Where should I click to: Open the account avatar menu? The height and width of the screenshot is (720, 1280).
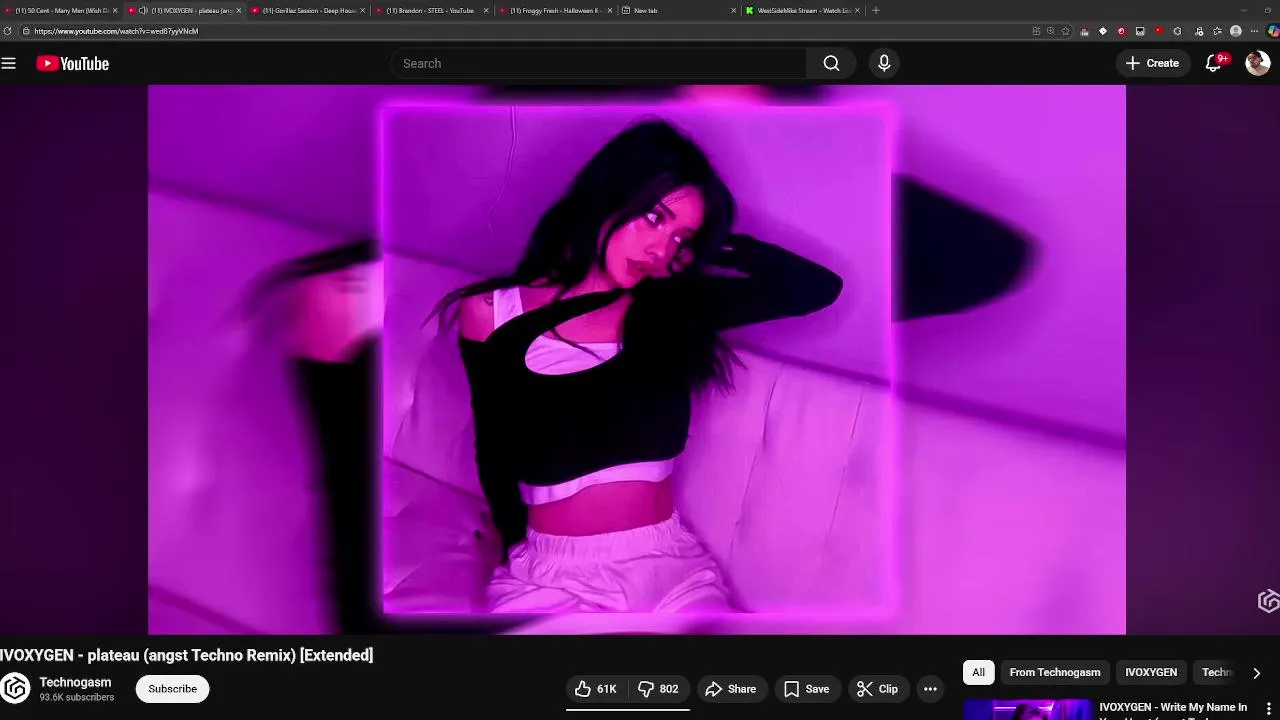coord(1257,63)
